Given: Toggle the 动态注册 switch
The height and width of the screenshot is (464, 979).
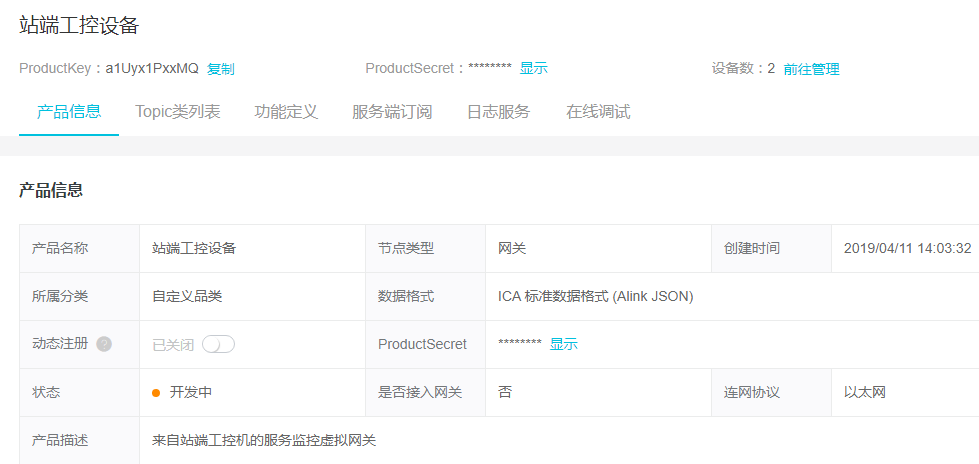Looking at the screenshot, I should 218,344.
